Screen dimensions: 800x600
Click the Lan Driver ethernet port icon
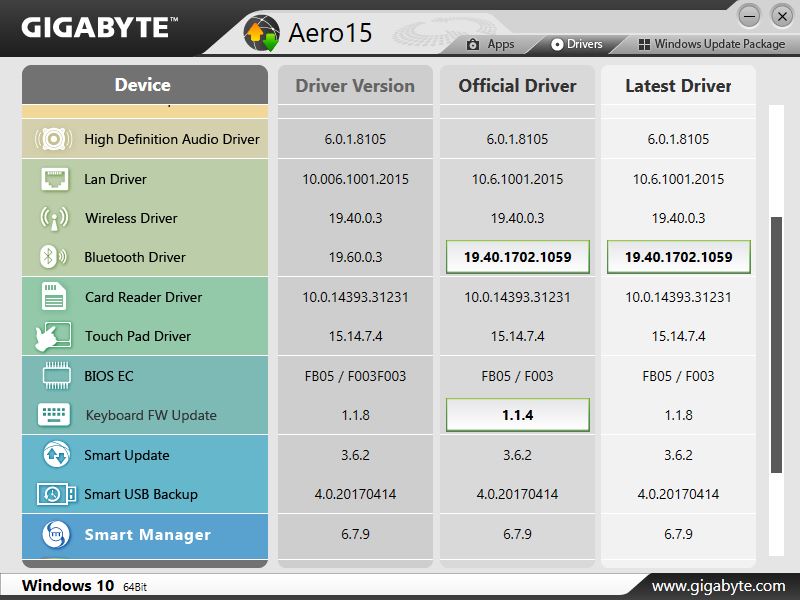[x=55, y=179]
